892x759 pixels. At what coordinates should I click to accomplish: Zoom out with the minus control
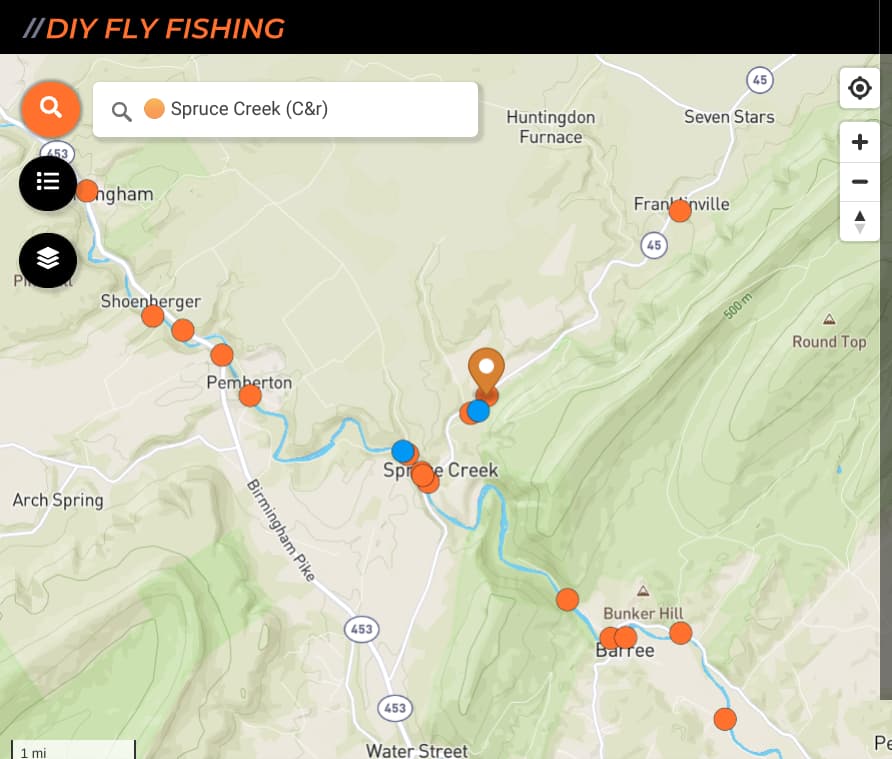click(x=859, y=181)
